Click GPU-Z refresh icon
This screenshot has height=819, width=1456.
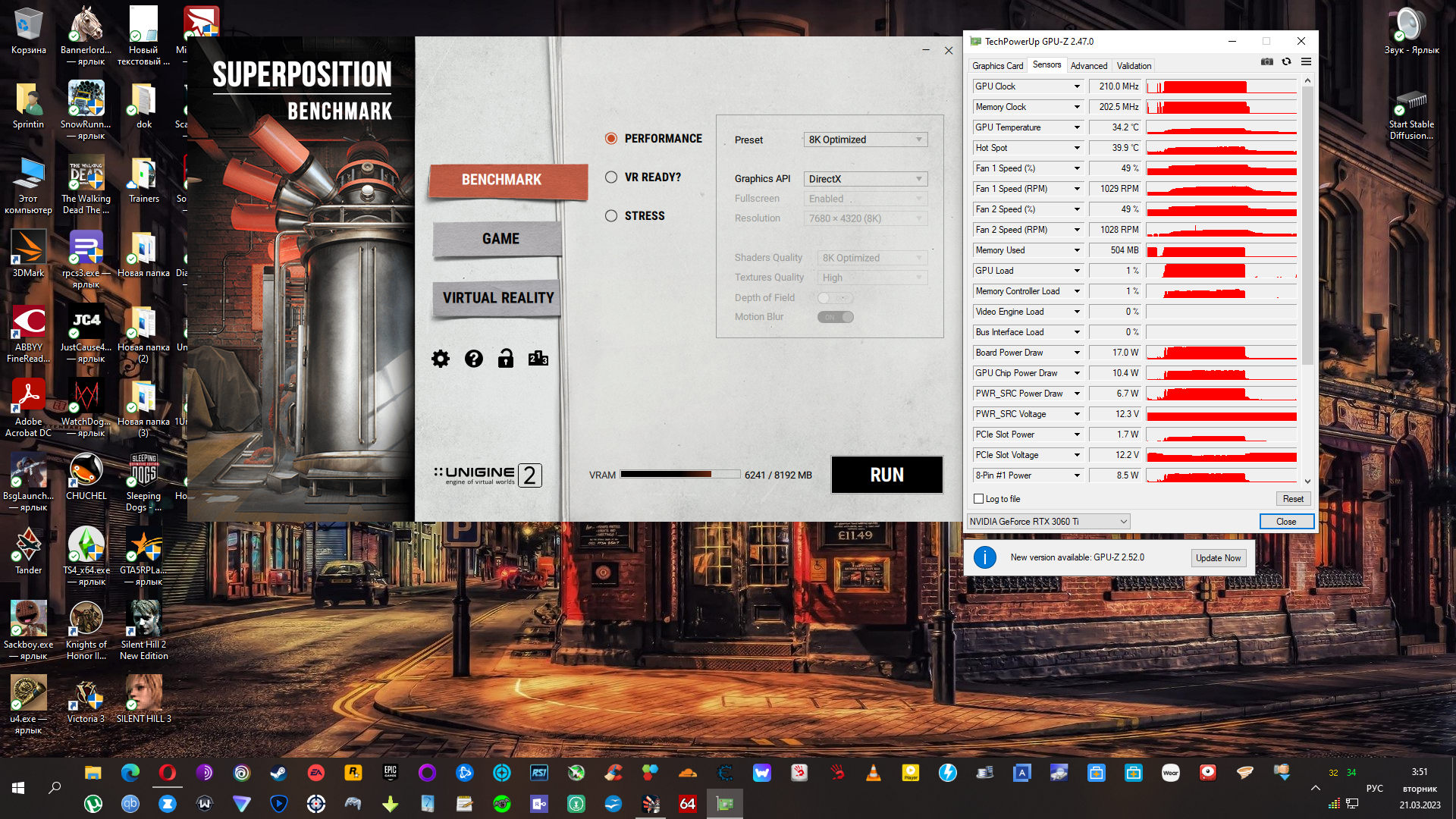click(x=1287, y=62)
